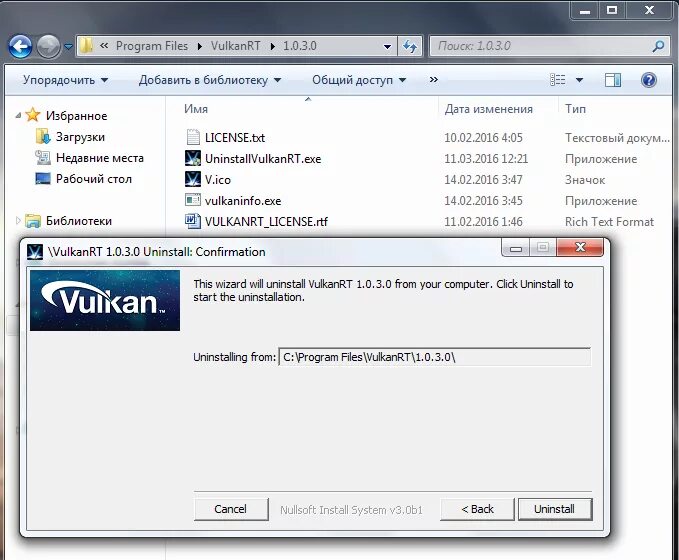Click the folder icon in address bar
The width and height of the screenshot is (679, 560).
pyautogui.click(x=87, y=46)
